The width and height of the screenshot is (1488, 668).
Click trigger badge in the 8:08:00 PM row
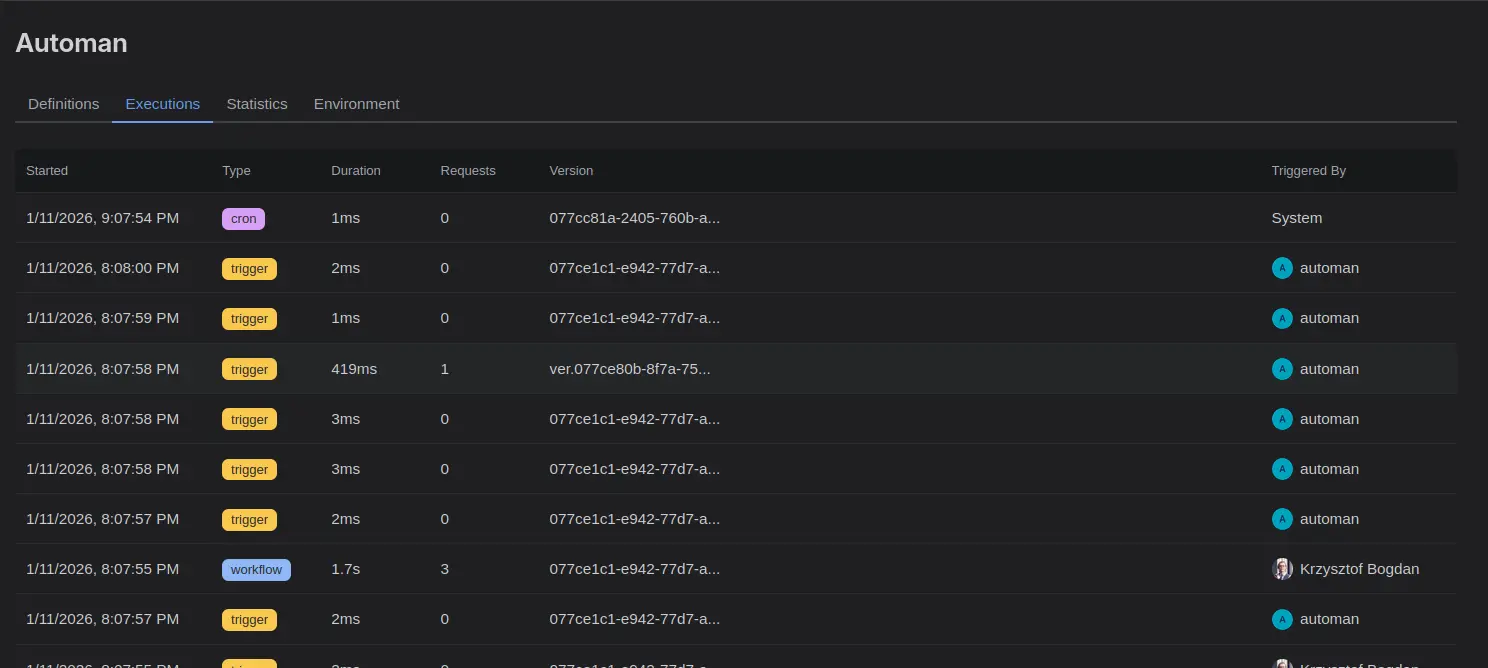pos(249,269)
